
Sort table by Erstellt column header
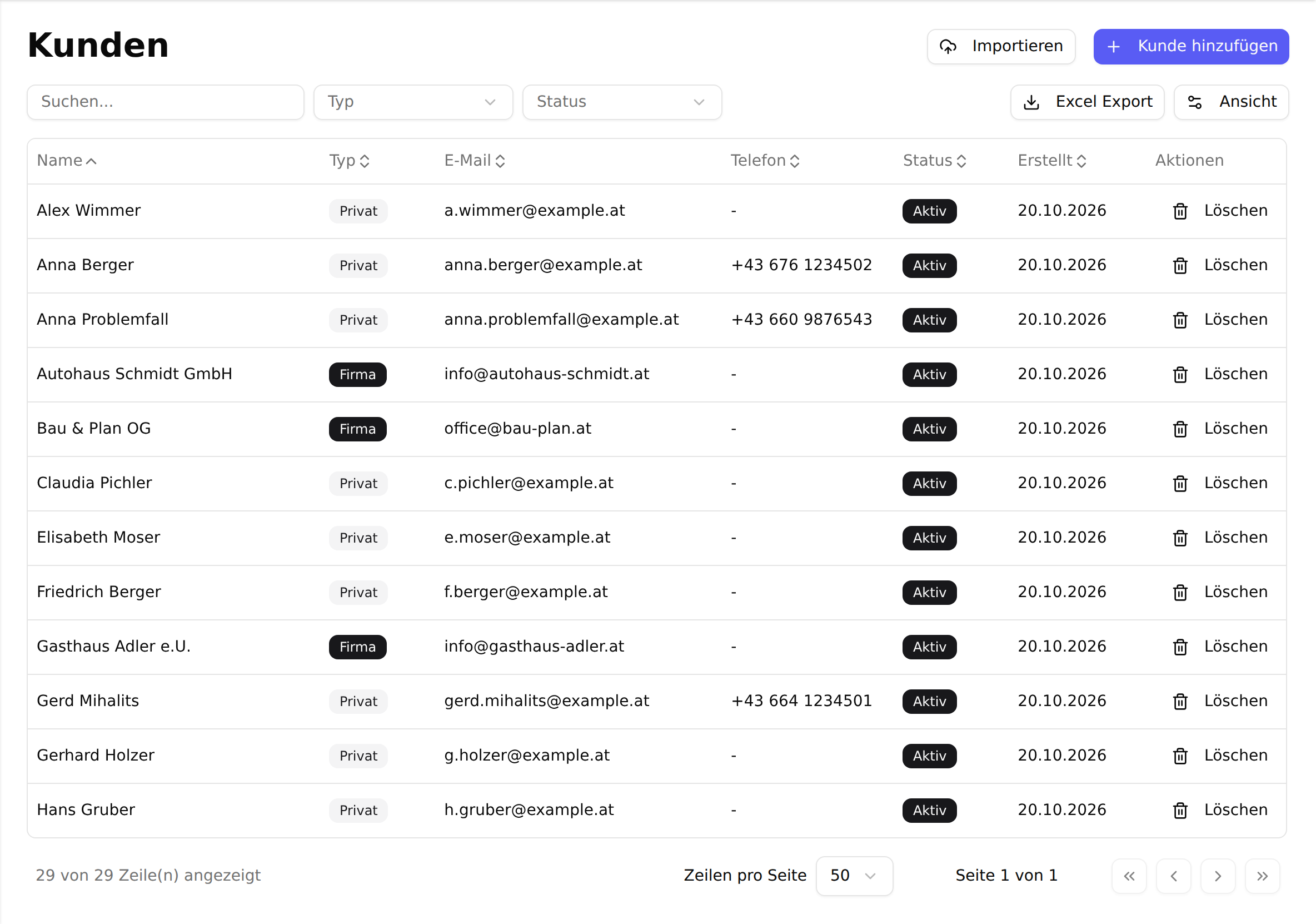[x=1052, y=161]
